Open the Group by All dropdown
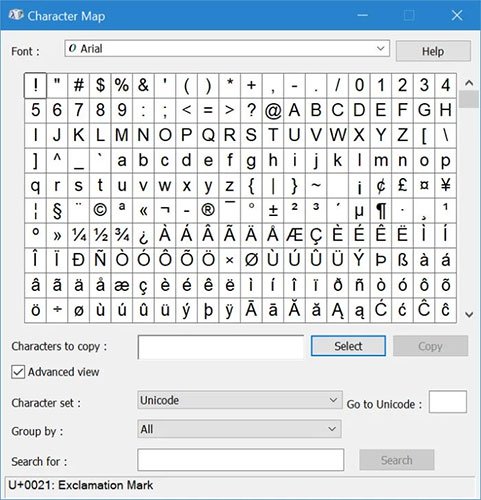481x500 pixels. 239,429
